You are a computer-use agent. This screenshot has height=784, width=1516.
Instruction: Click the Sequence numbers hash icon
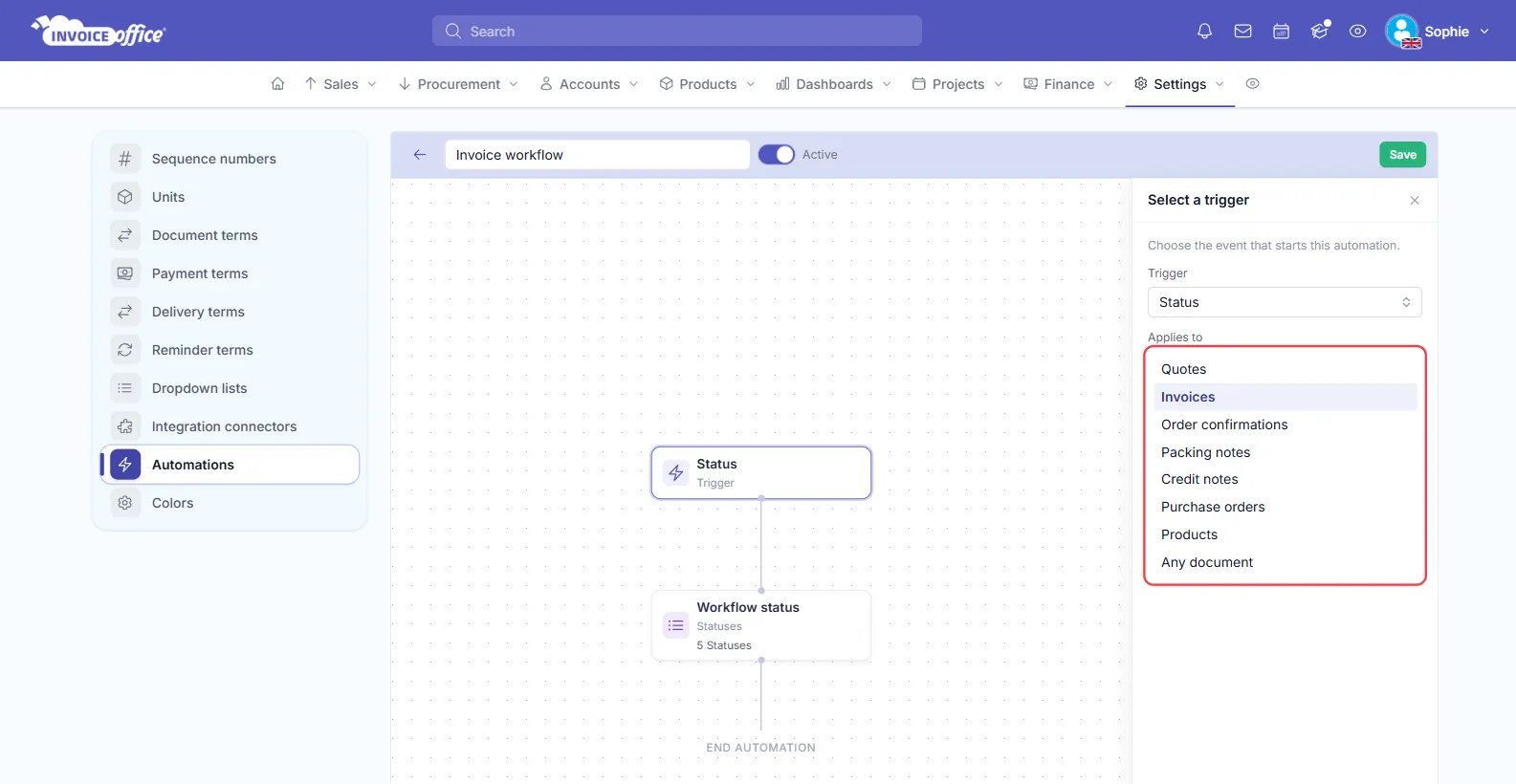point(125,159)
